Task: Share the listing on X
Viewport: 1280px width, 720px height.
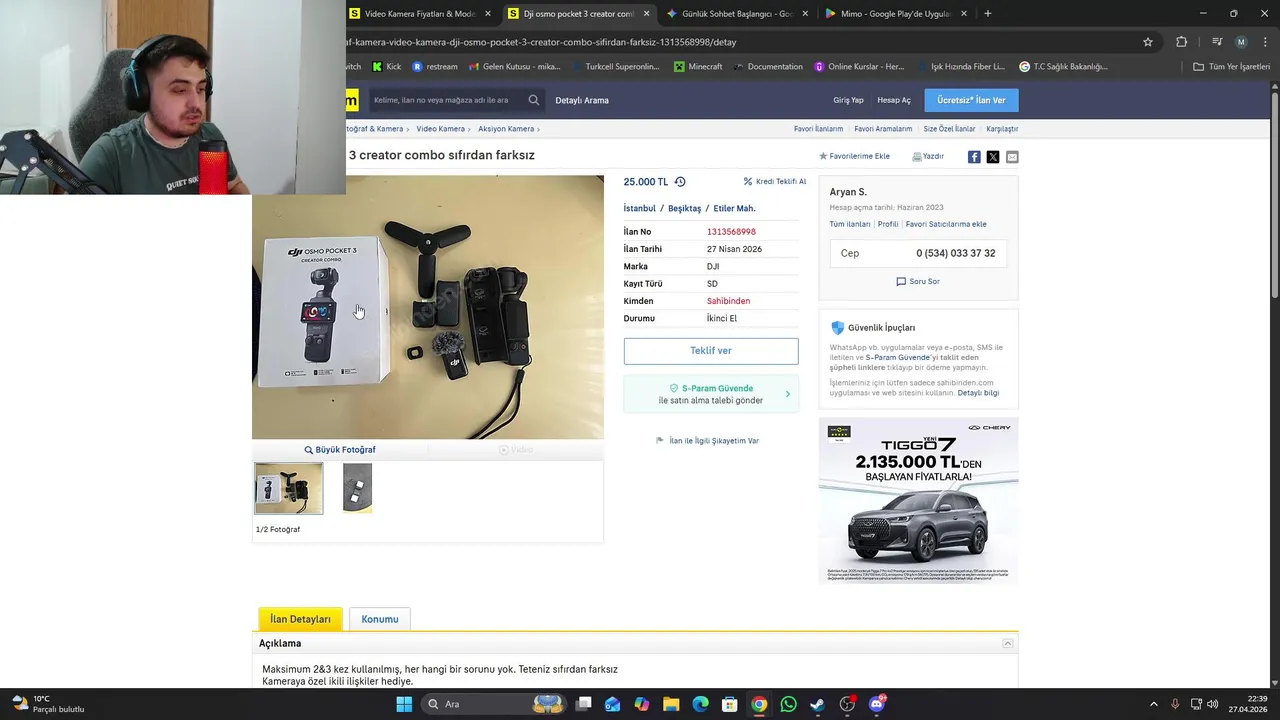Action: (993, 157)
